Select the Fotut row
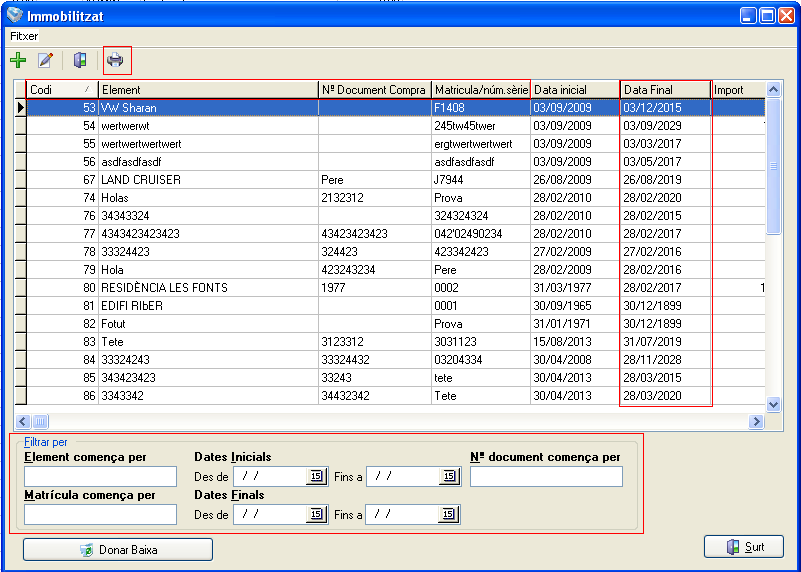The image size is (801, 572). pyautogui.click(x=395, y=323)
